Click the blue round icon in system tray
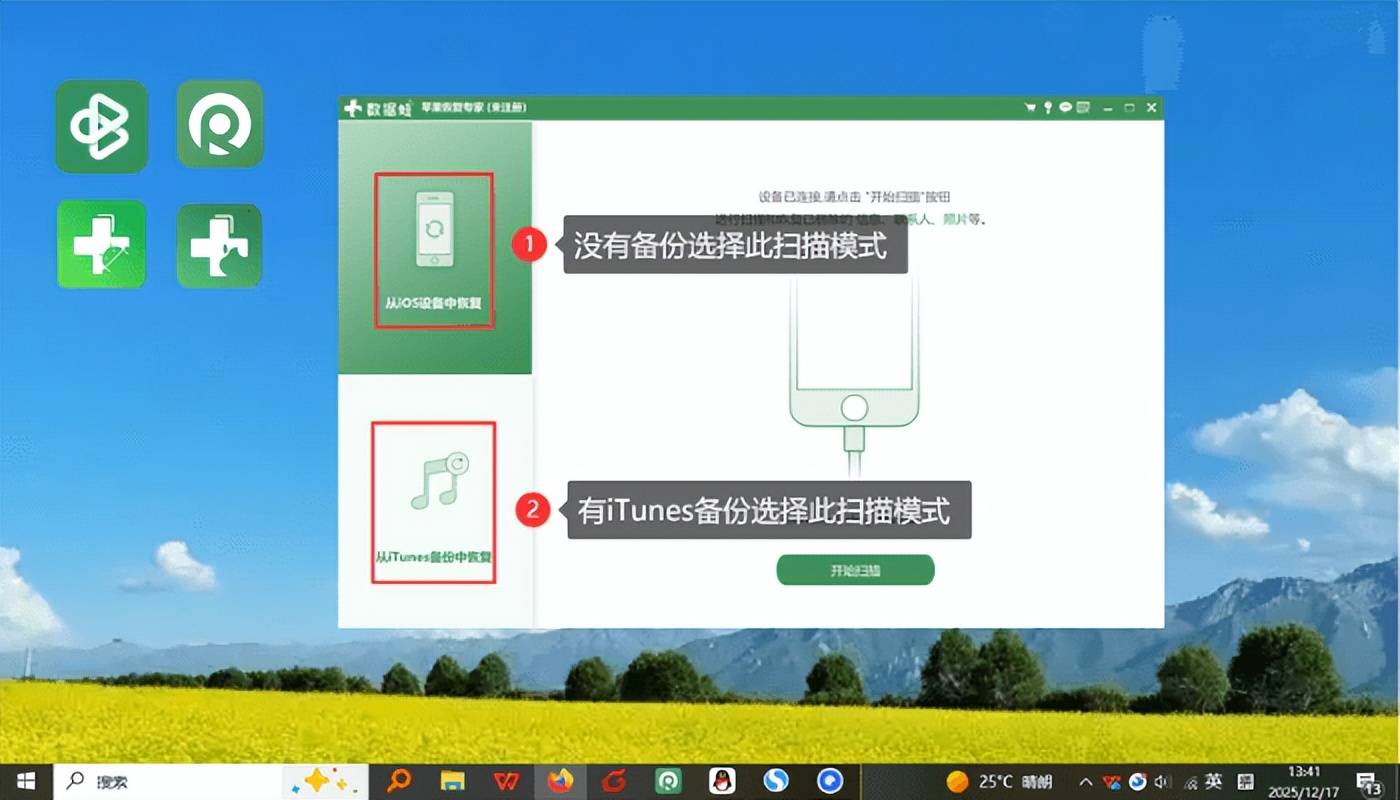Image resolution: width=1400 pixels, height=800 pixels. pos(1138,781)
